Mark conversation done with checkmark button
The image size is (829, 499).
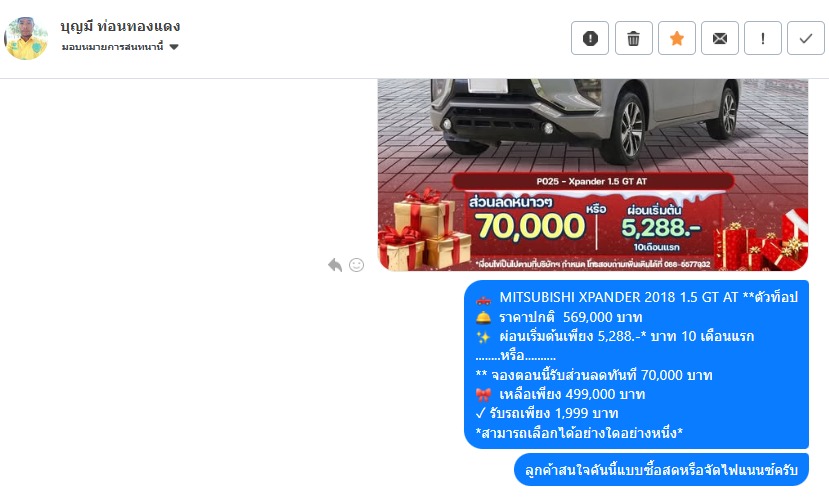(806, 38)
